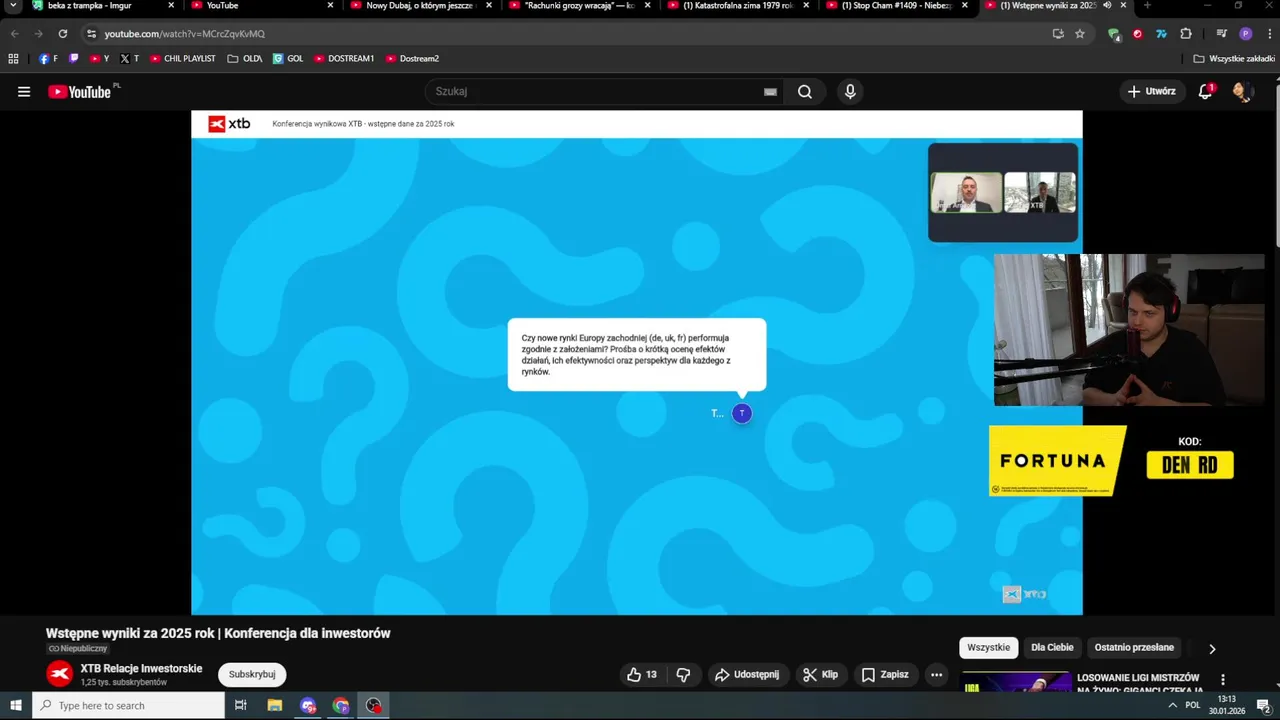Image resolution: width=1280 pixels, height=720 pixels.
Task: Click the Windows 'Type here to search' box
Action: point(128,705)
